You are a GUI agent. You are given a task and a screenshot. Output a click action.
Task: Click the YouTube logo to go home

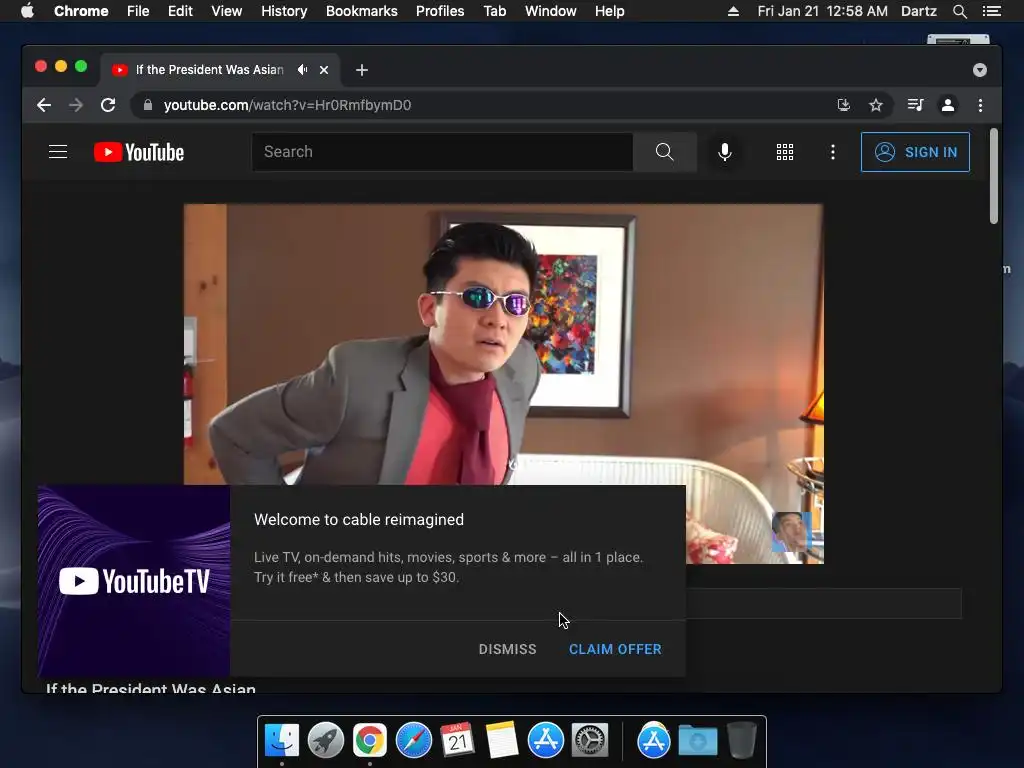coord(139,152)
